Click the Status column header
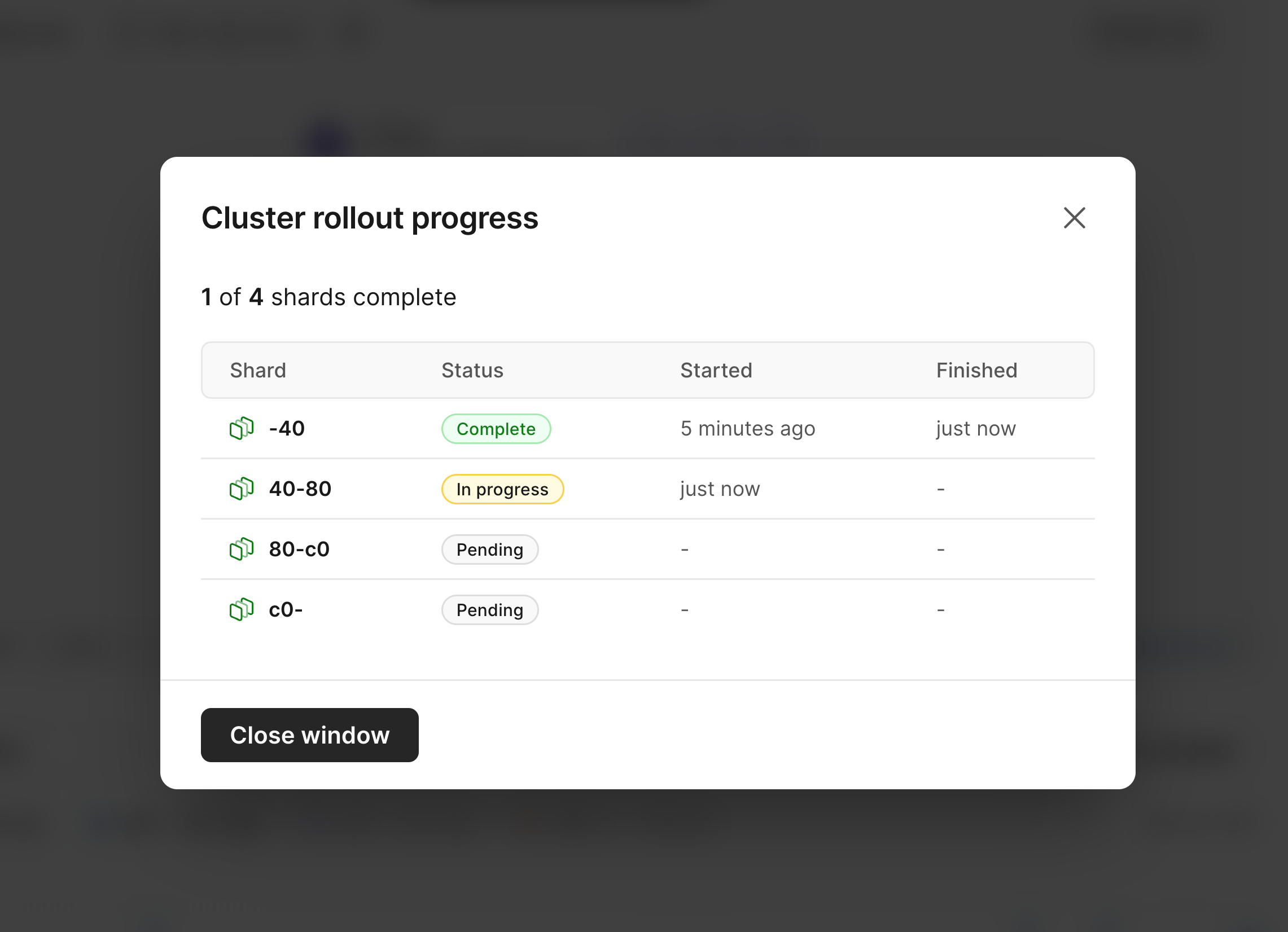The image size is (1288, 932). pos(472,371)
